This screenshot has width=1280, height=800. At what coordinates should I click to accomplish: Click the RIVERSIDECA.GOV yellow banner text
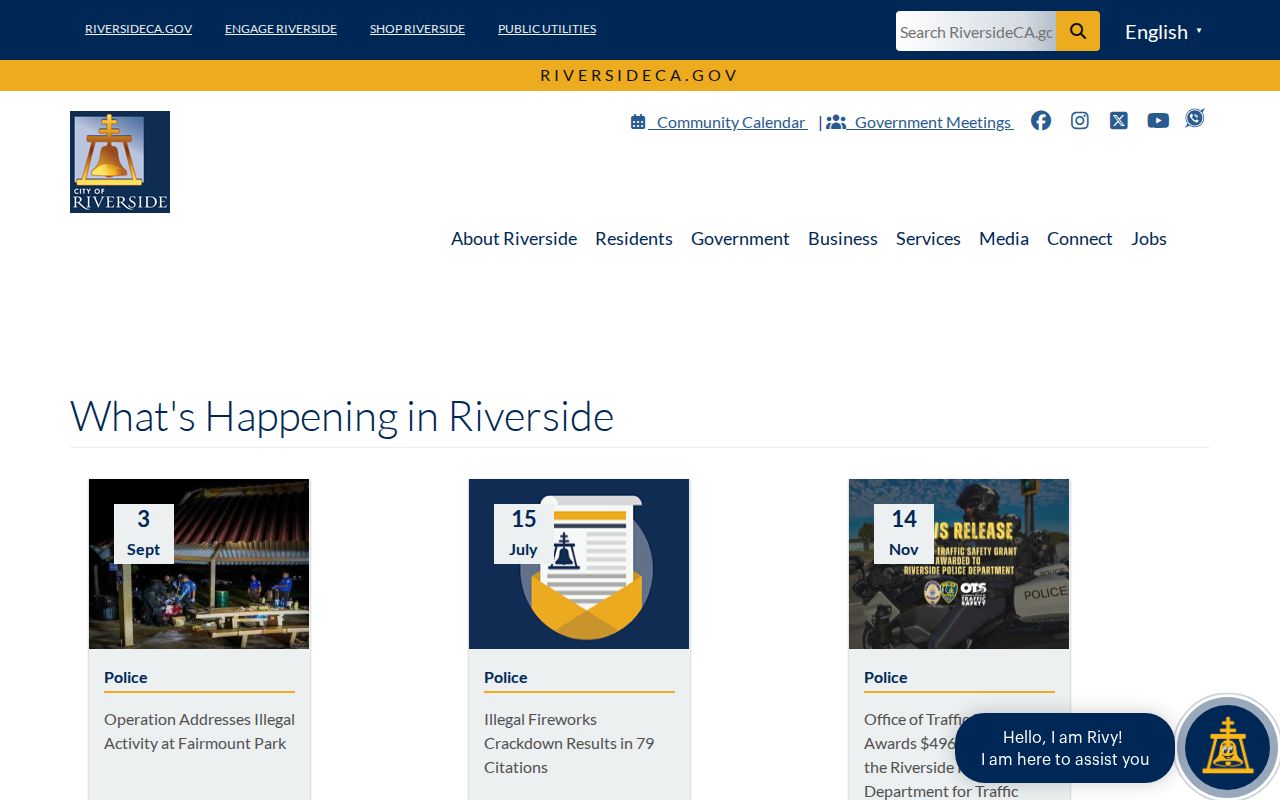[x=639, y=75]
